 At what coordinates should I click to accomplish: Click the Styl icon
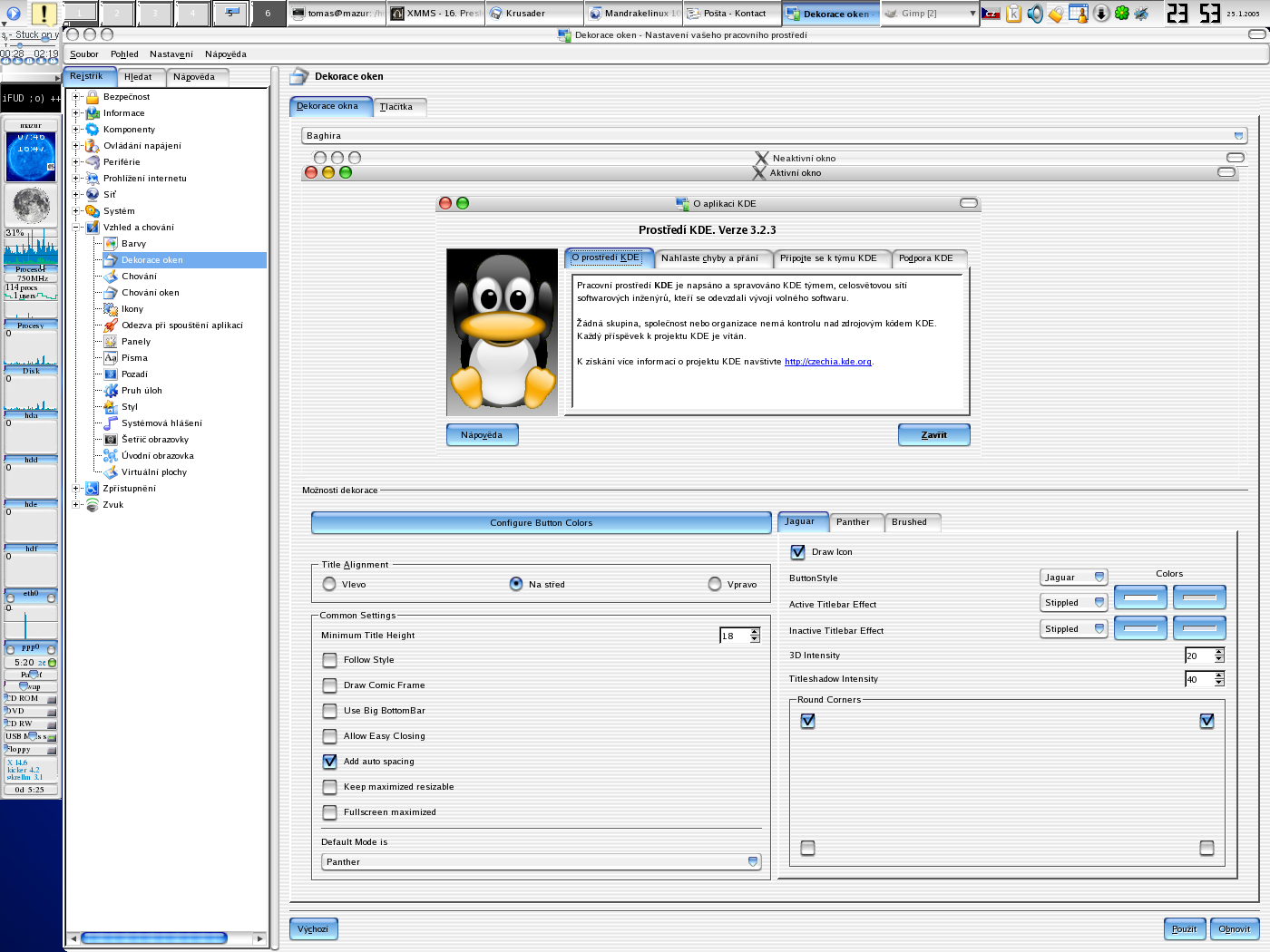[111, 407]
